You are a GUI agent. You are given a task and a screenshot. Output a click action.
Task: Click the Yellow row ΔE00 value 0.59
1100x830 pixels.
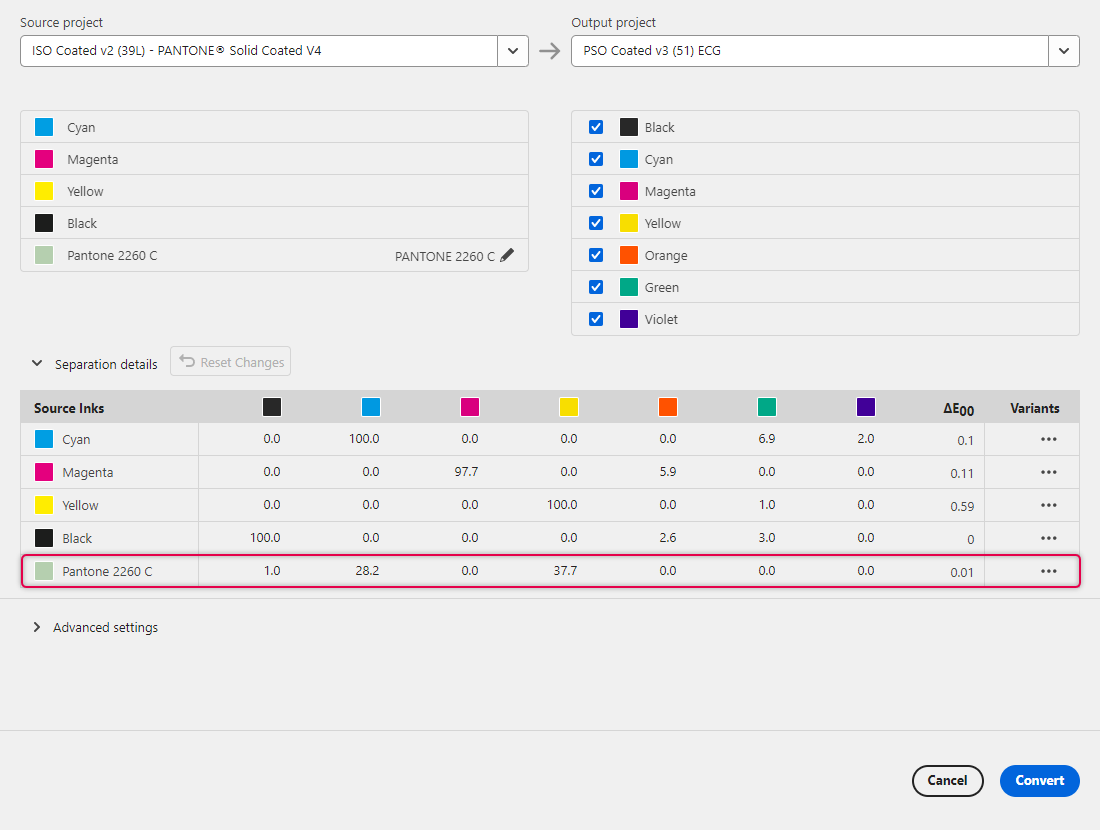tap(962, 506)
